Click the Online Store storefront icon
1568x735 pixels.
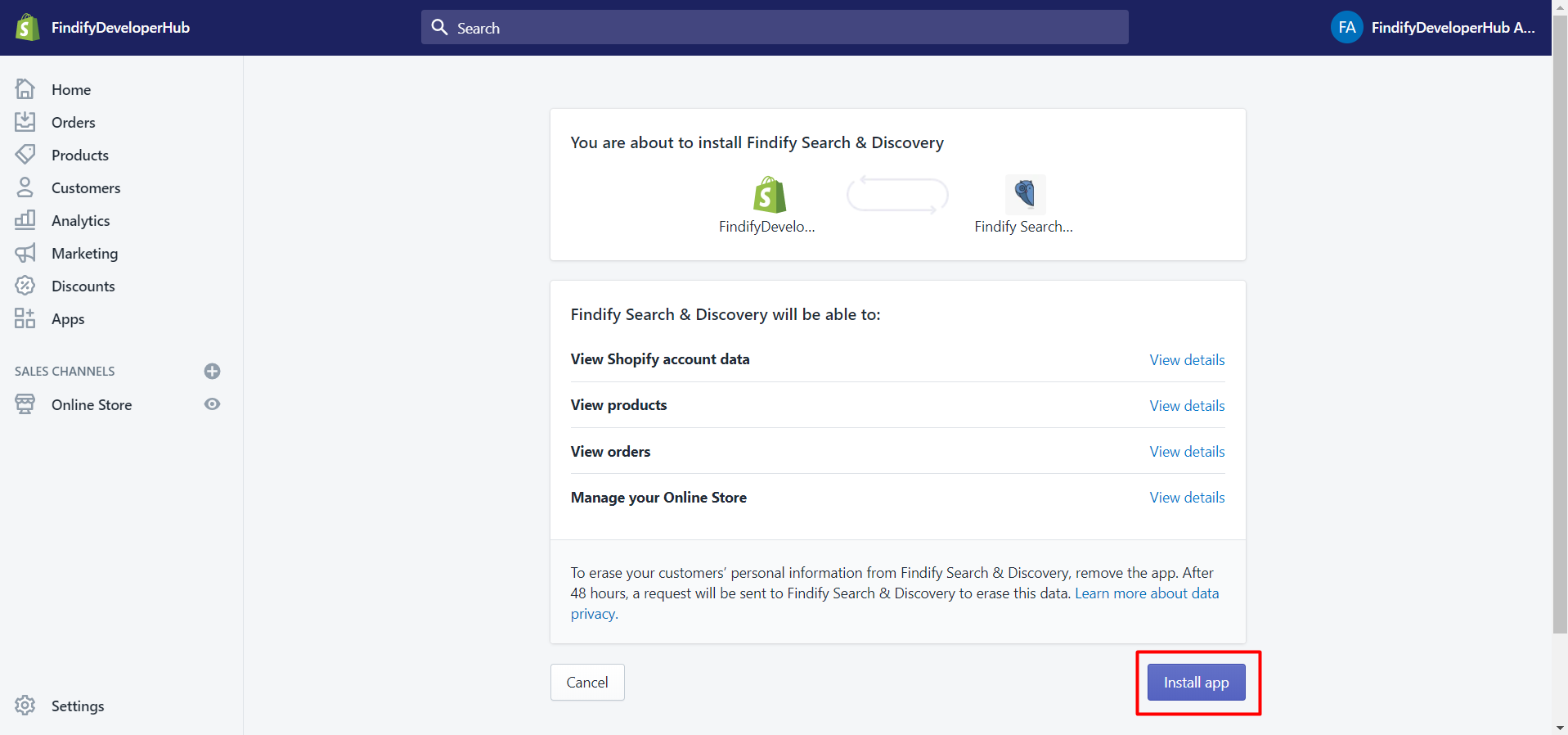pyautogui.click(x=25, y=404)
